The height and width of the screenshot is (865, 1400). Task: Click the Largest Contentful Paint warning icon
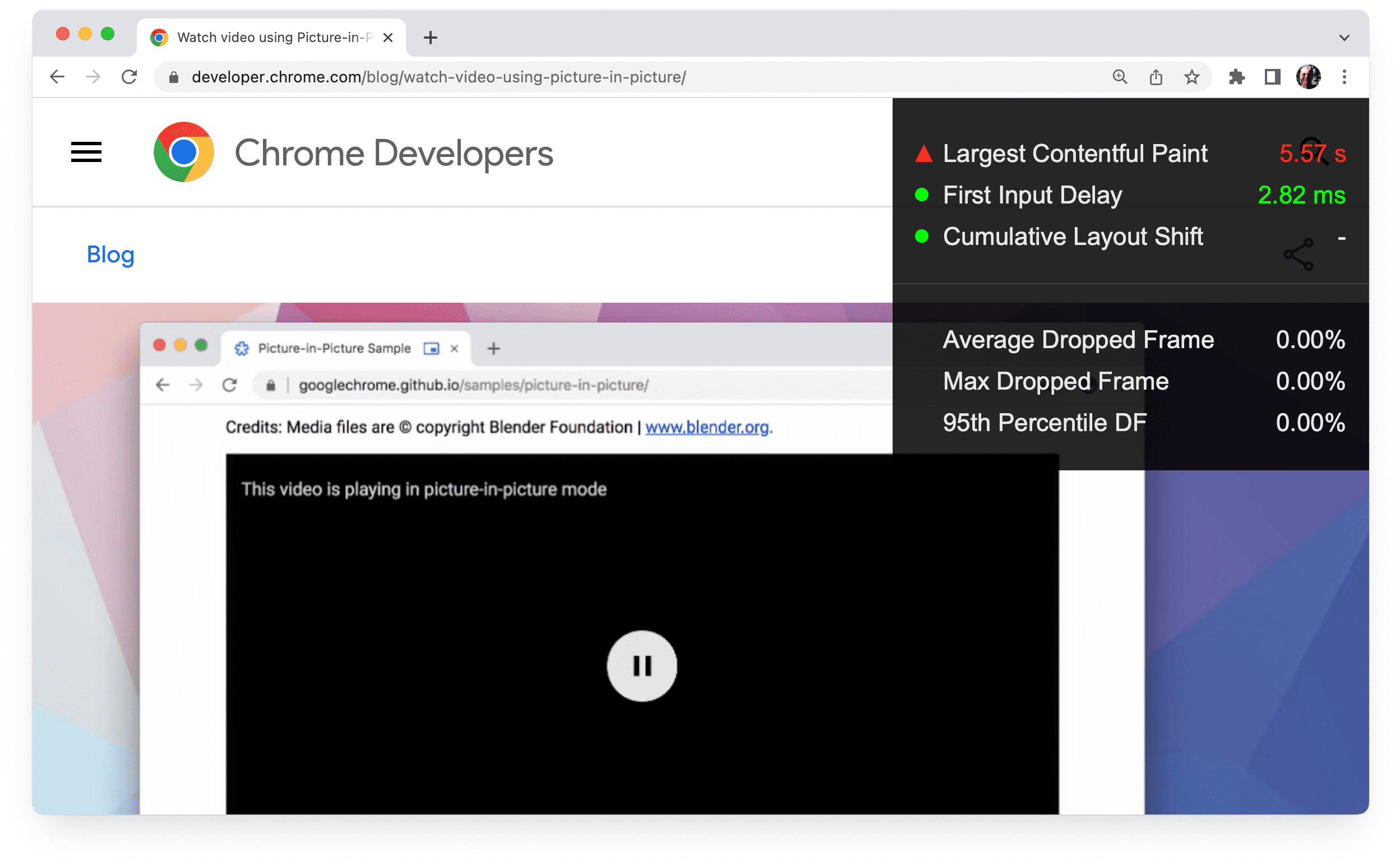click(x=921, y=152)
